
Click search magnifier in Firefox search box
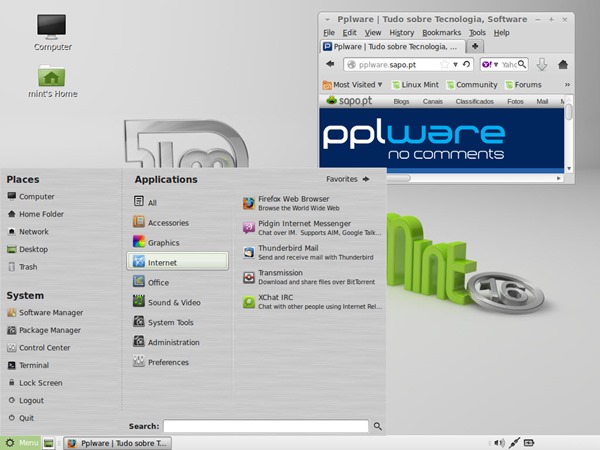pos(522,64)
